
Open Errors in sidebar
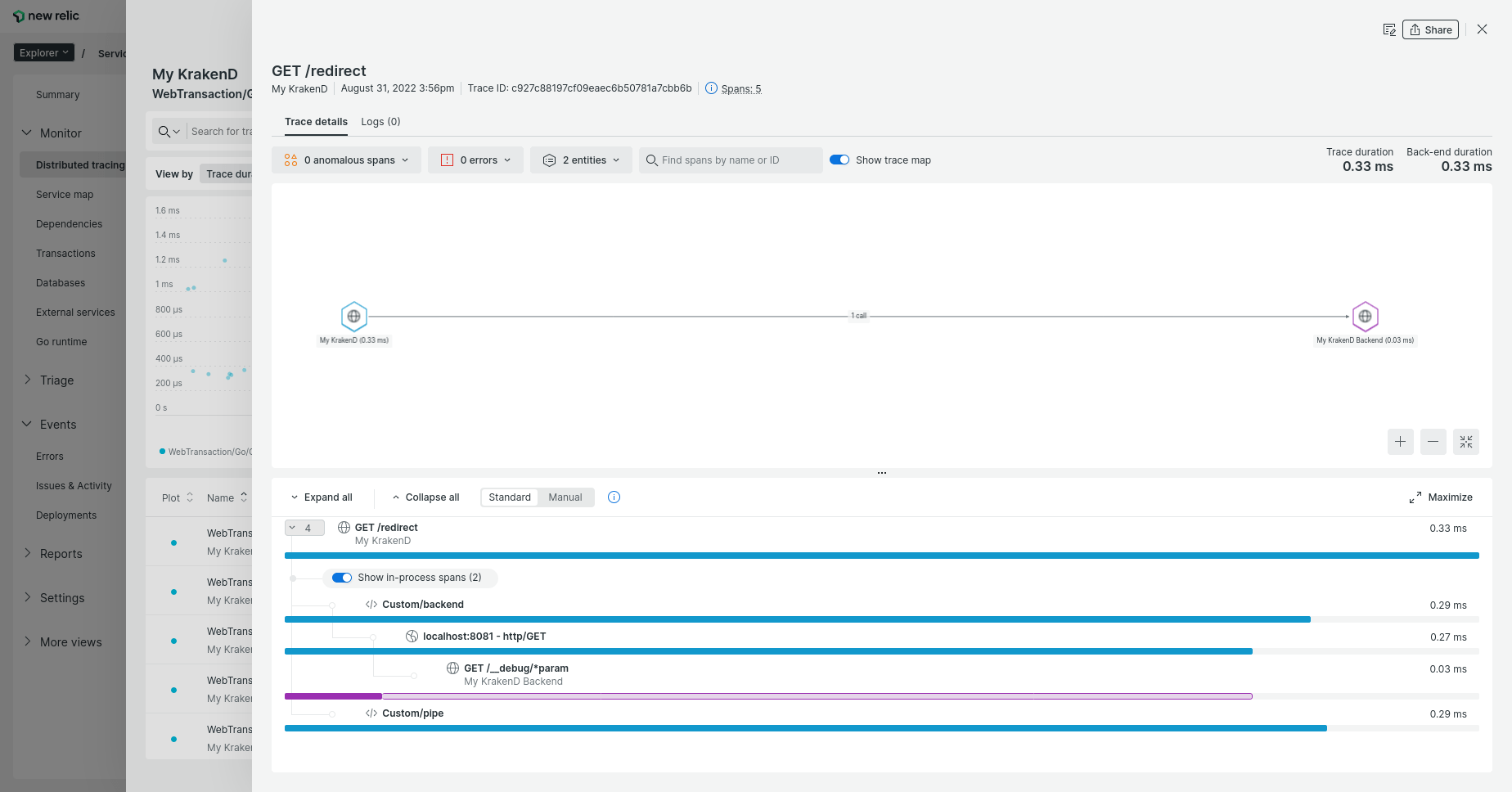click(50, 457)
